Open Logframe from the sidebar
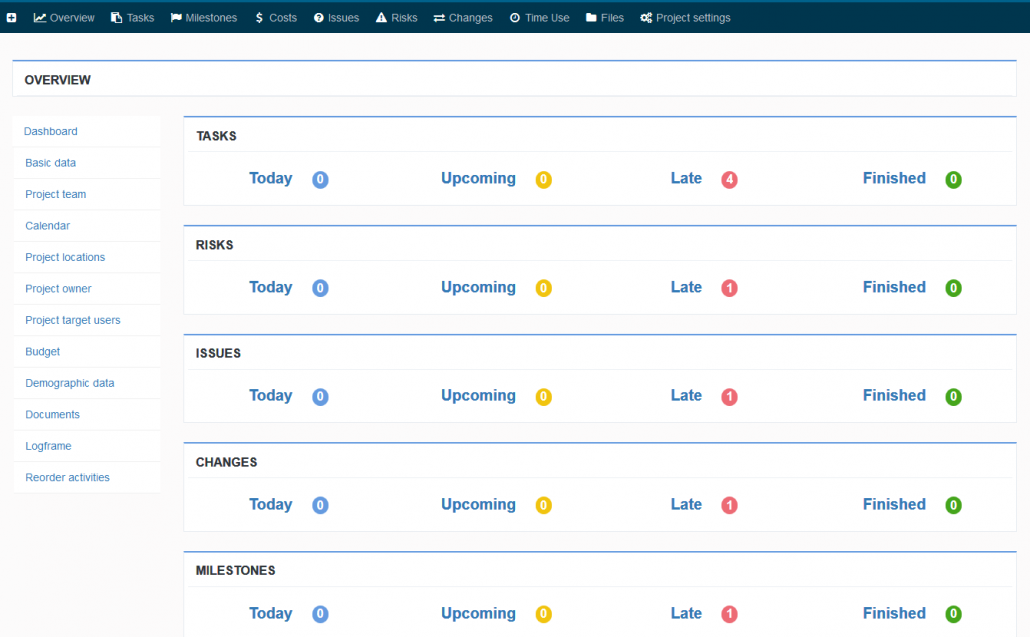 point(48,446)
